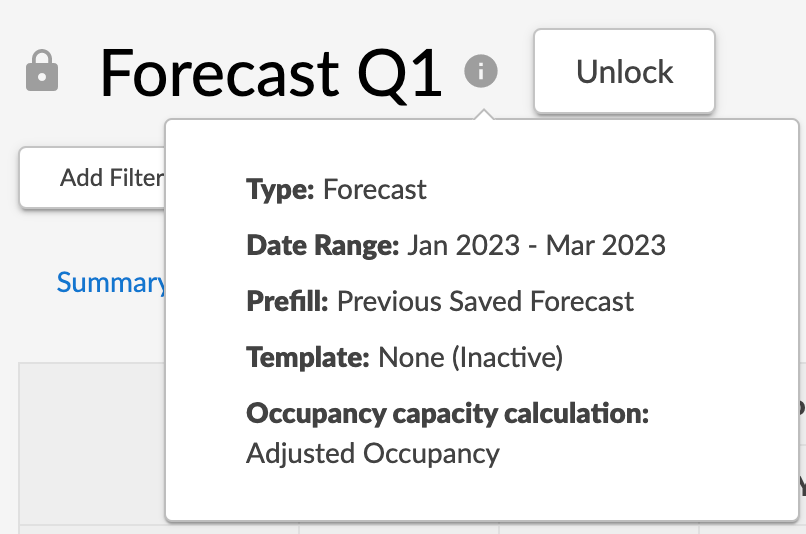Image resolution: width=806 pixels, height=534 pixels.
Task: Click the Prefill: Previous Saved Forecast line
Action: 440,301
